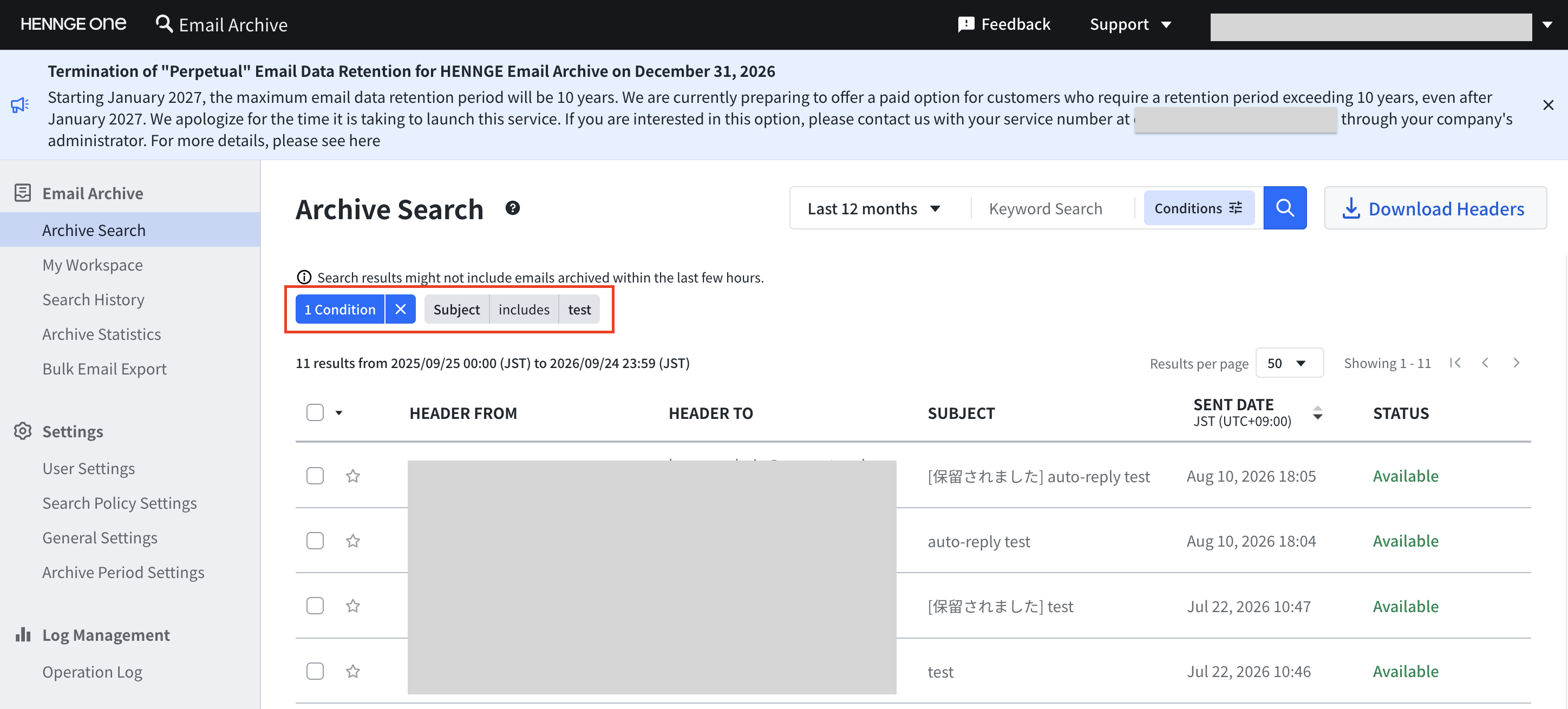This screenshot has height=709, width=1568.
Task: Click the megaphone announcement icon
Action: click(x=20, y=104)
